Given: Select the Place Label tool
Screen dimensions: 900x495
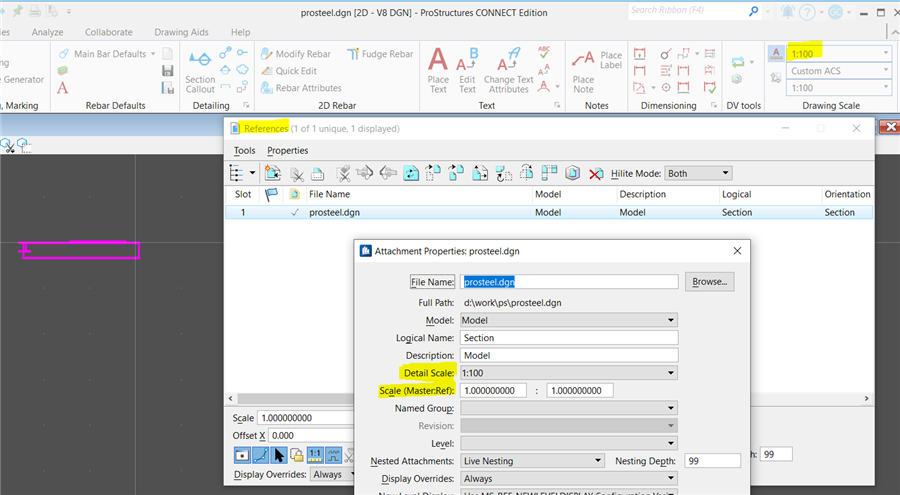Looking at the screenshot, I should point(611,60).
